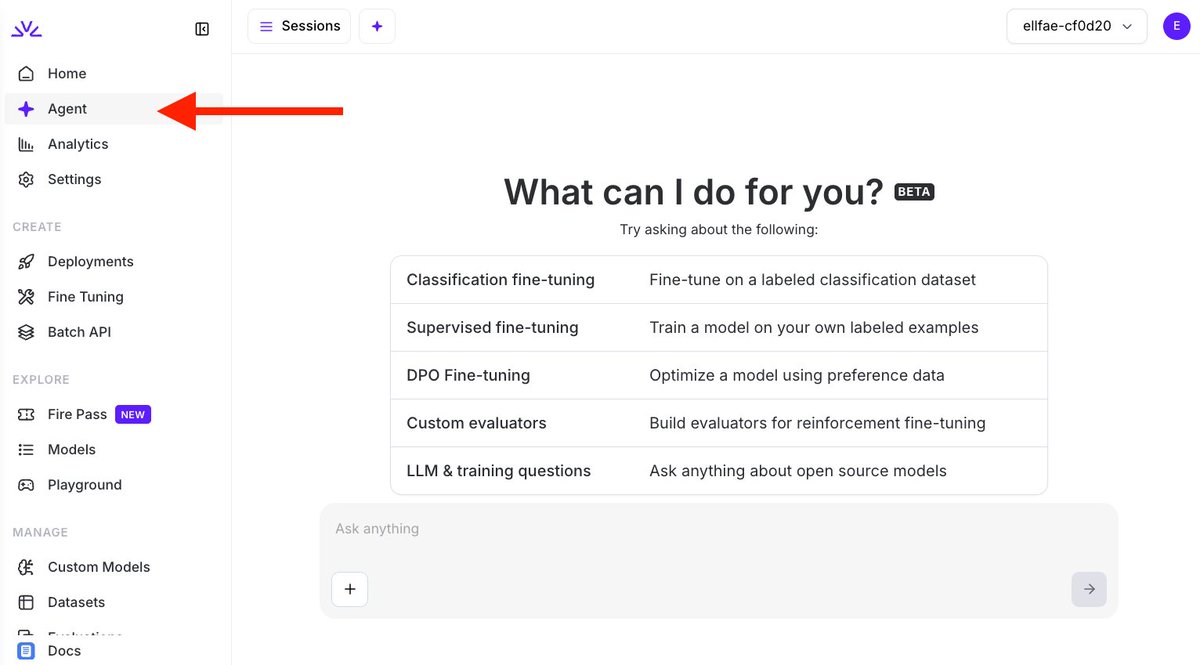1200x665 pixels.
Task: Open Deployments via the rocket icon
Action: coord(27,261)
